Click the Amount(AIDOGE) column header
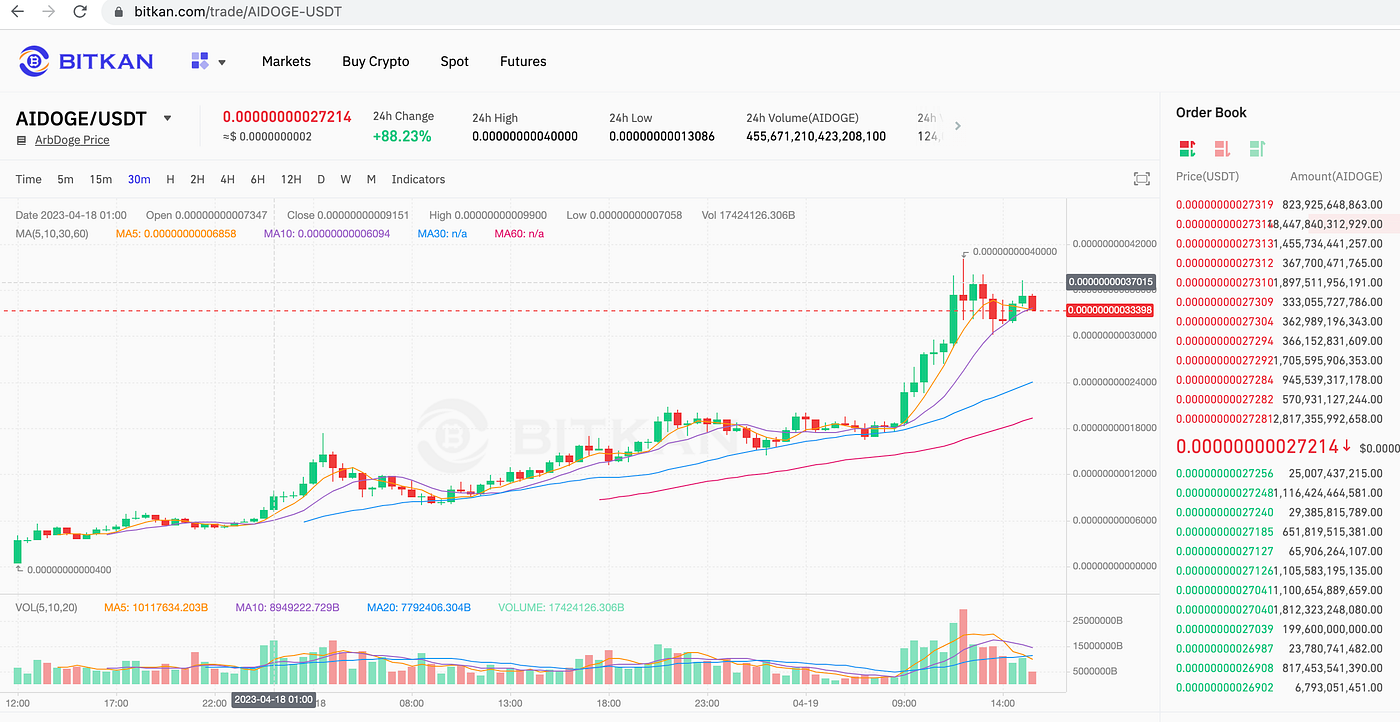Viewport: 1400px width, 722px height. coord(1337,176)
